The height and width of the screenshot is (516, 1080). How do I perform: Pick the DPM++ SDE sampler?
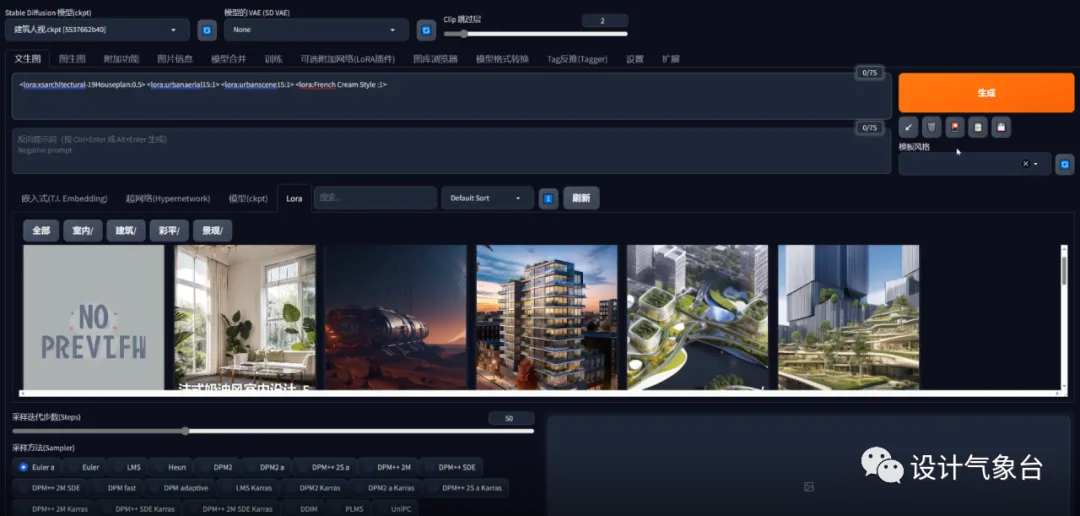point(451,467)
